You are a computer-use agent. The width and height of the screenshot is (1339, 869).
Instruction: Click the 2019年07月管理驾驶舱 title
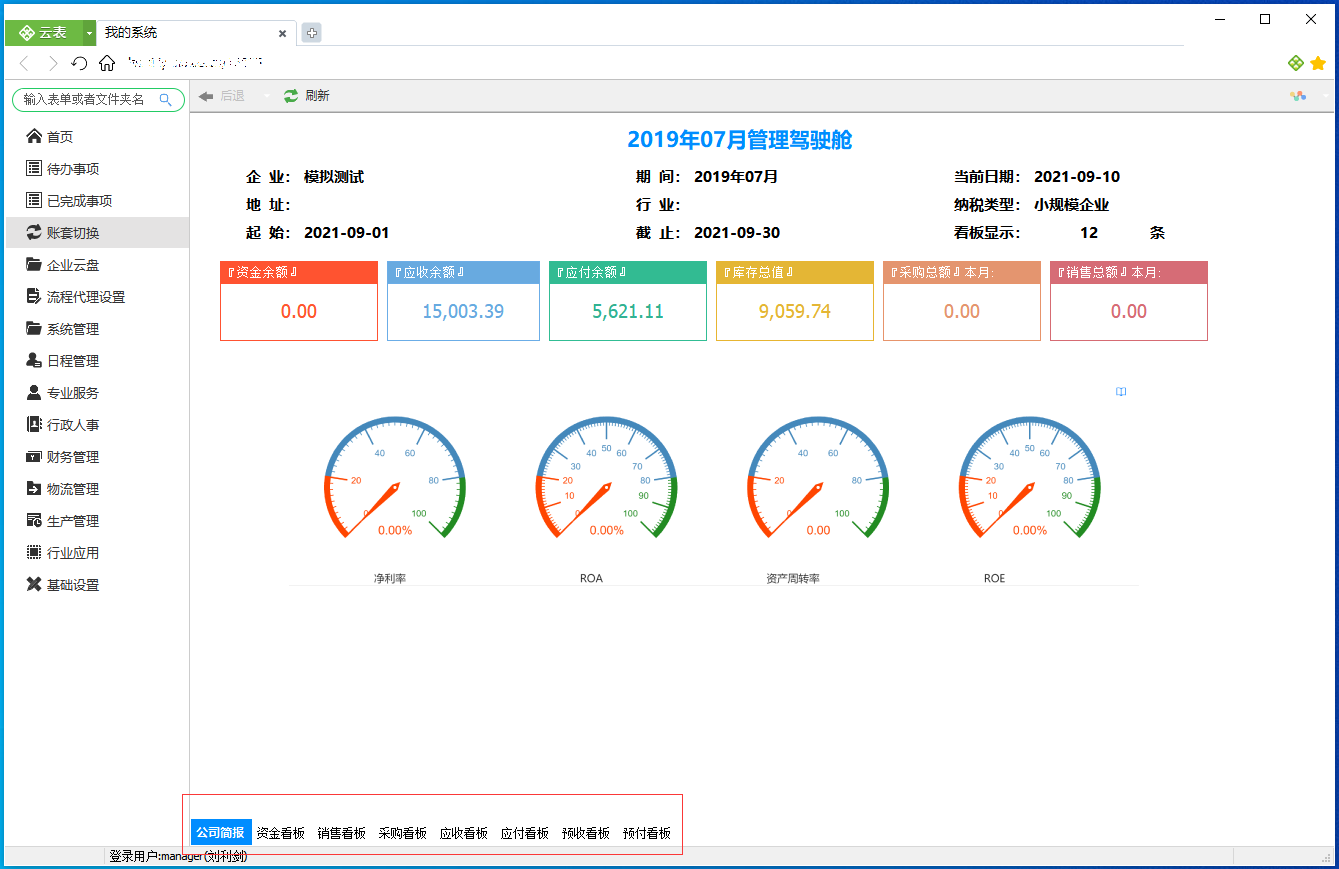click(740, 140)
